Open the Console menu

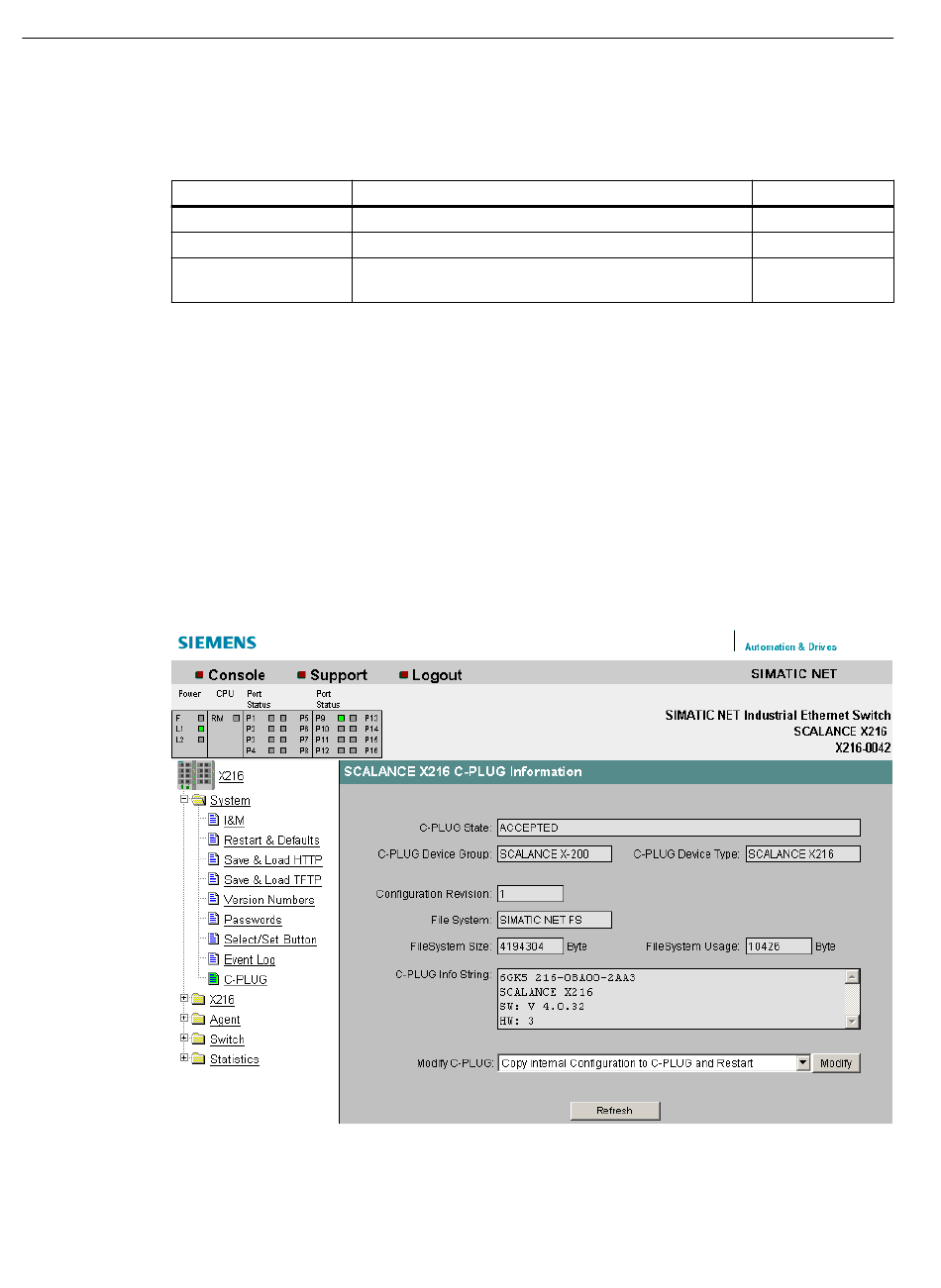click(x=236, y=675)
